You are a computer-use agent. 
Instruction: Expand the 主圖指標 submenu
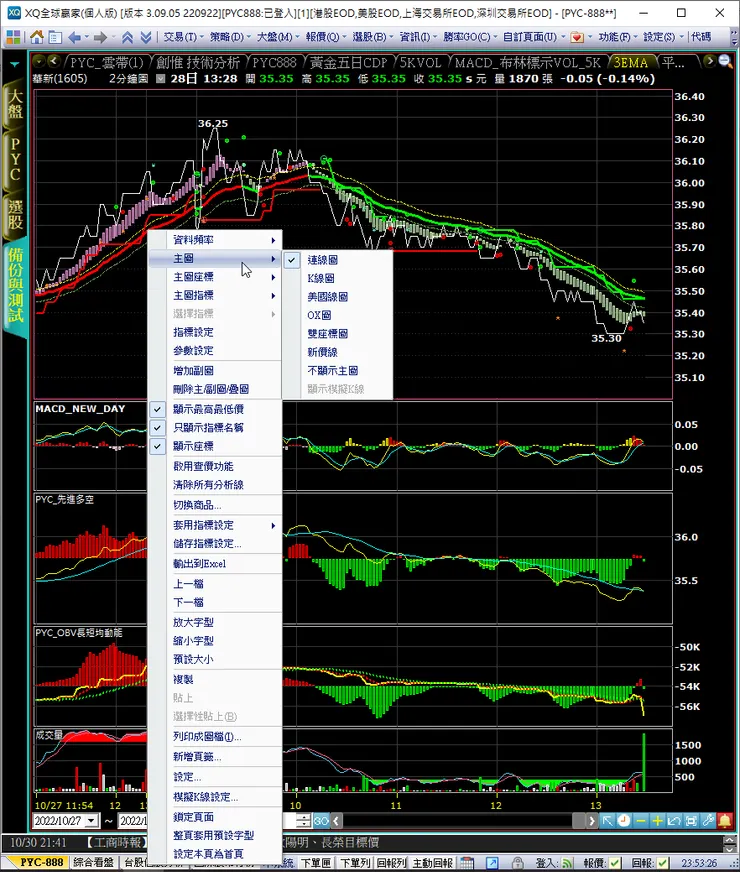point(216,295)
